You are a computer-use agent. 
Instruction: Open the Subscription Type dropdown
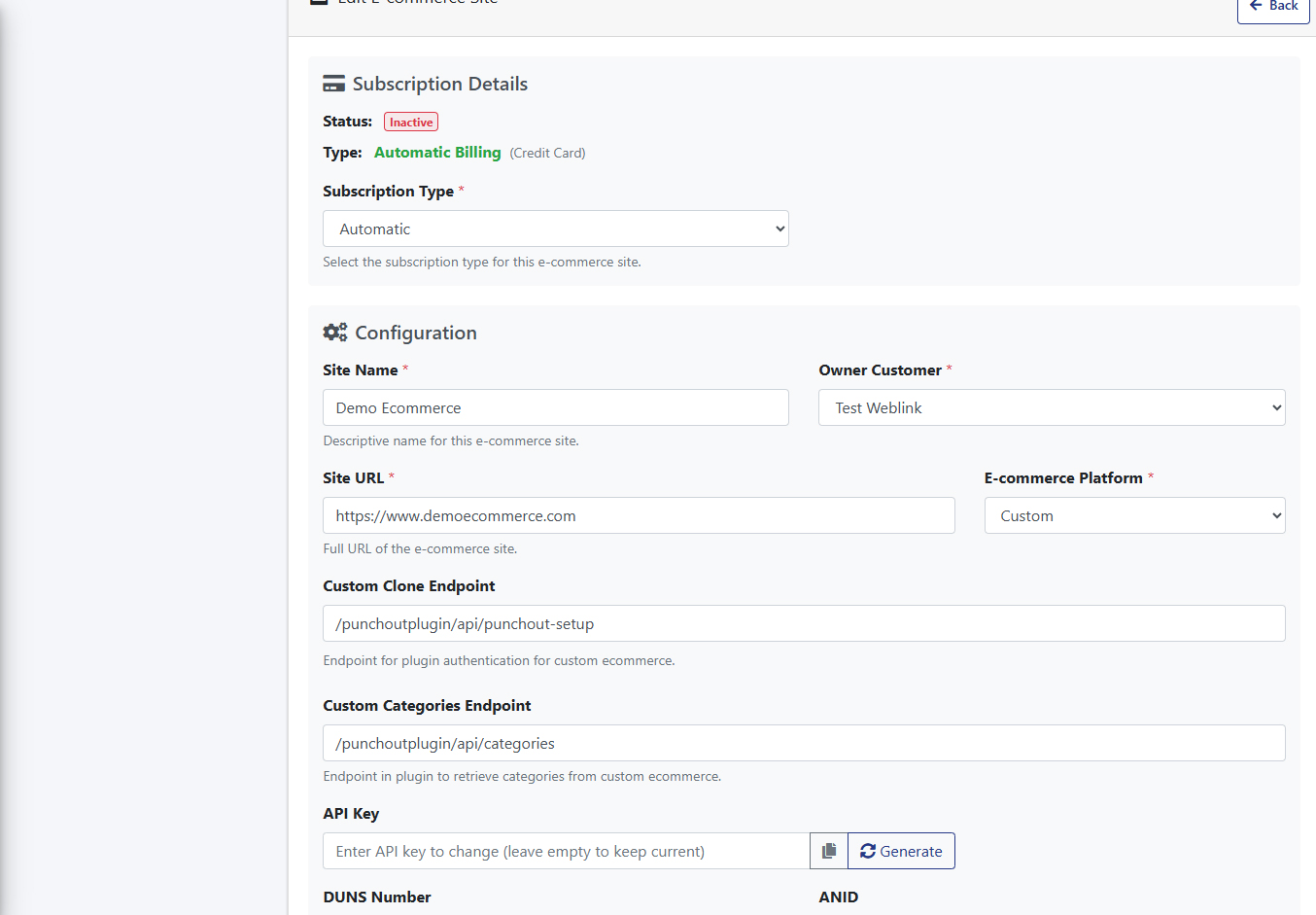(555, 229)
